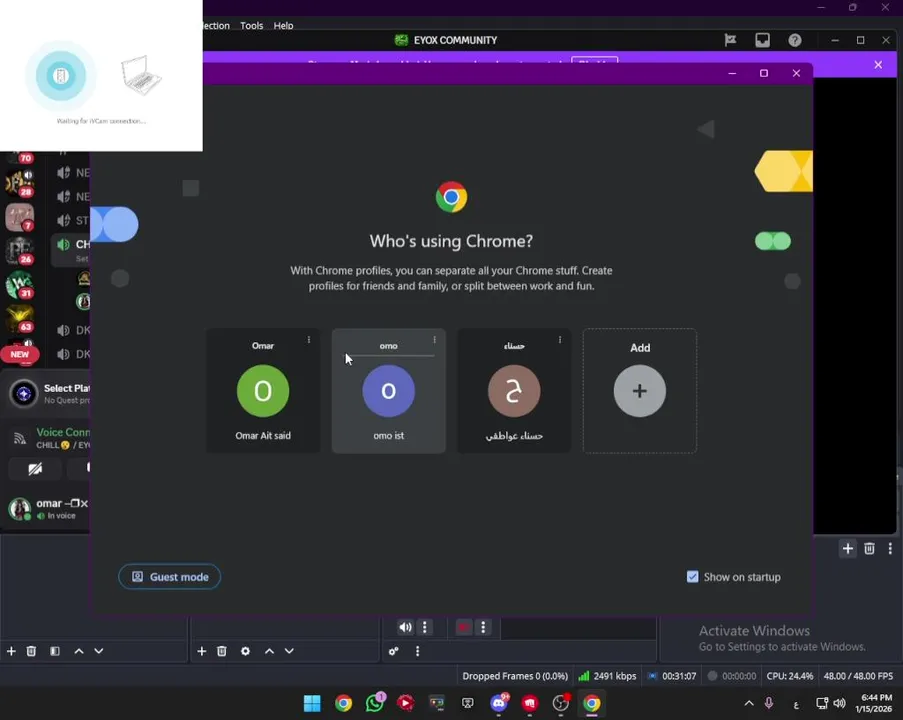Open options beside the muted mixer track
This screenshot has height=720, width=903.
483,627
